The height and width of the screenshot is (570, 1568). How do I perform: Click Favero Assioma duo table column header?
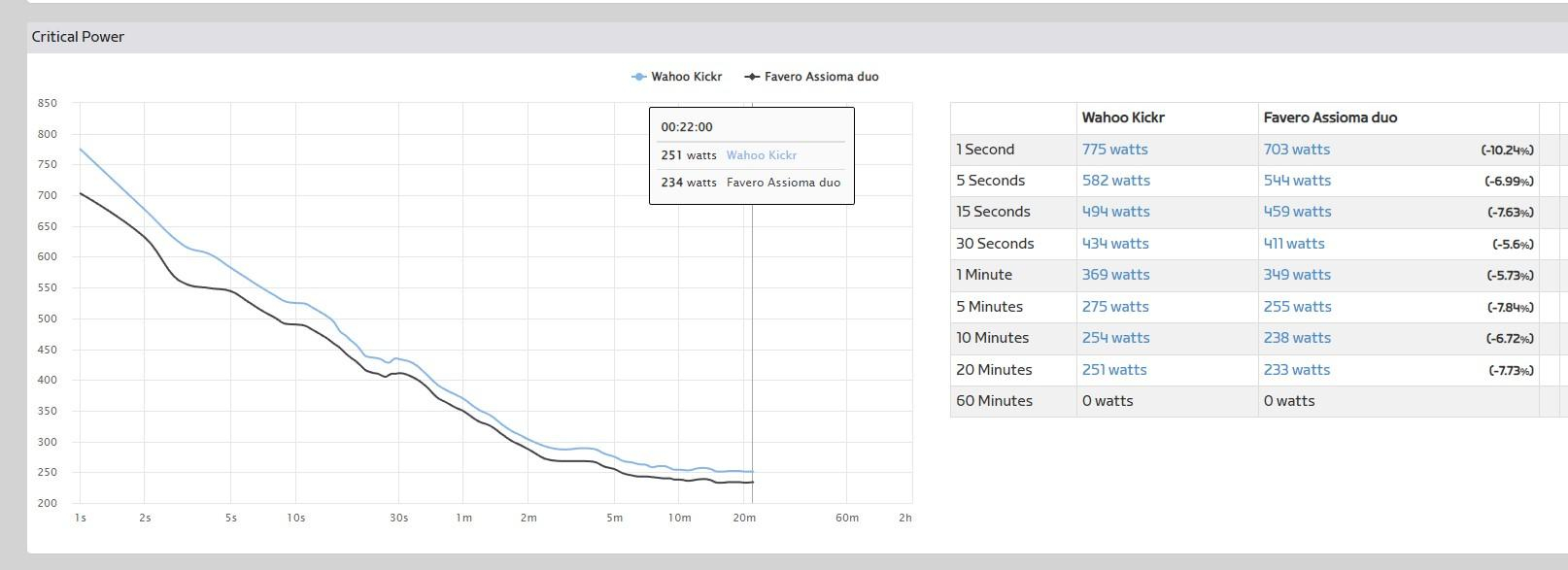click(1330, 117)
